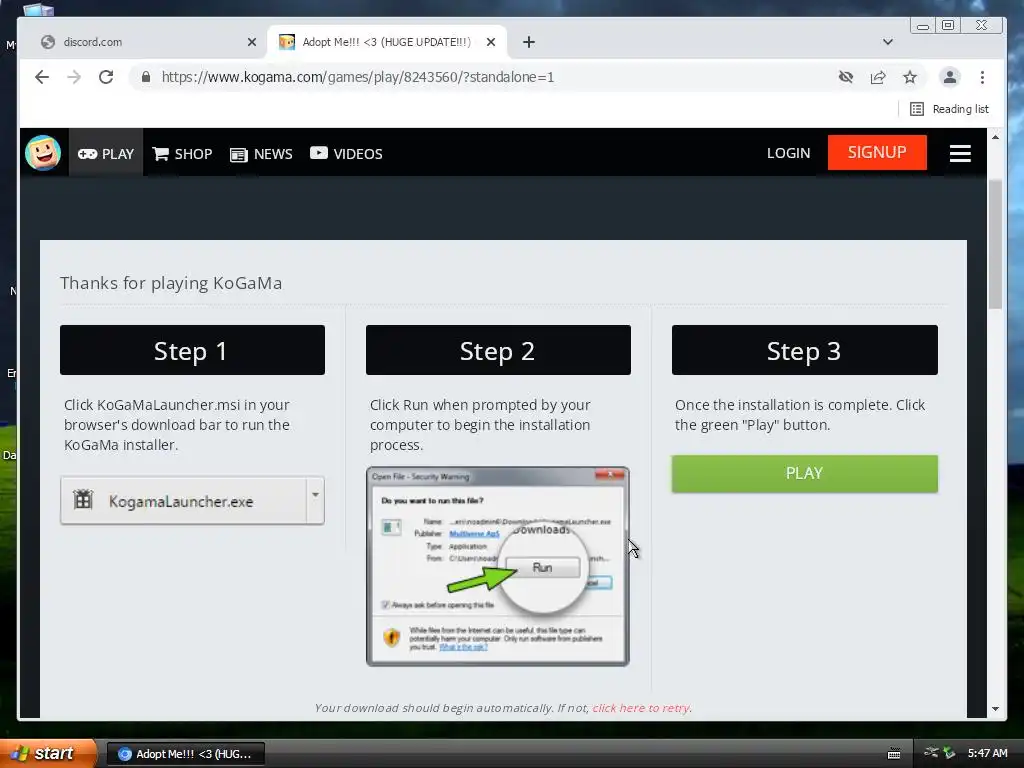Click the green PLAY button

tap(805, 473)
